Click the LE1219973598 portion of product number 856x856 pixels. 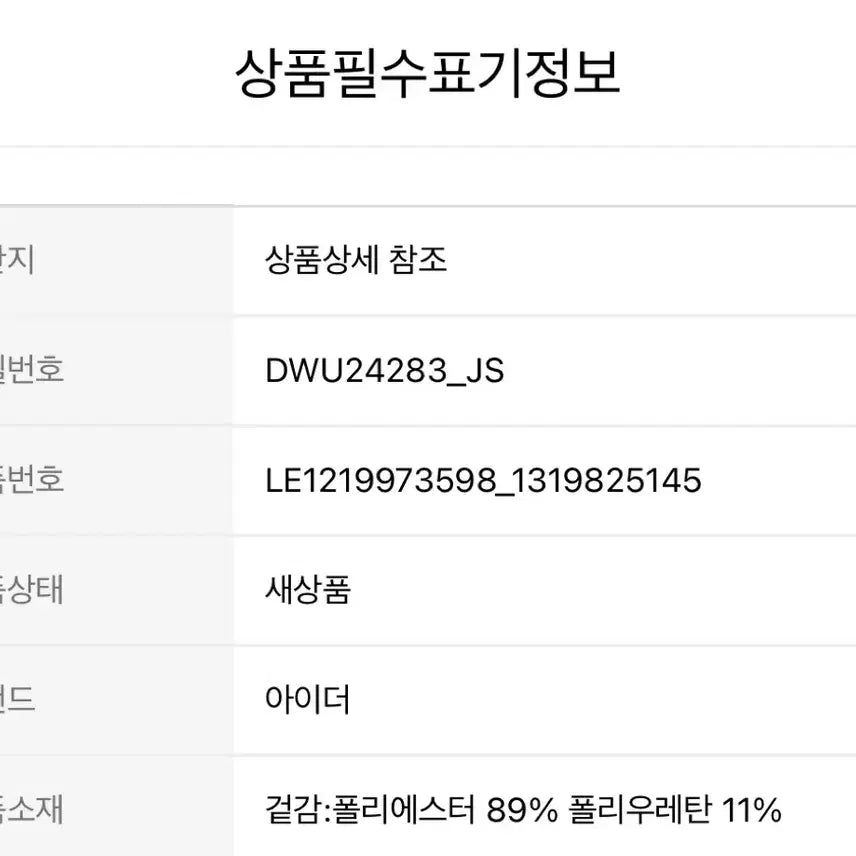coord(381,481)
